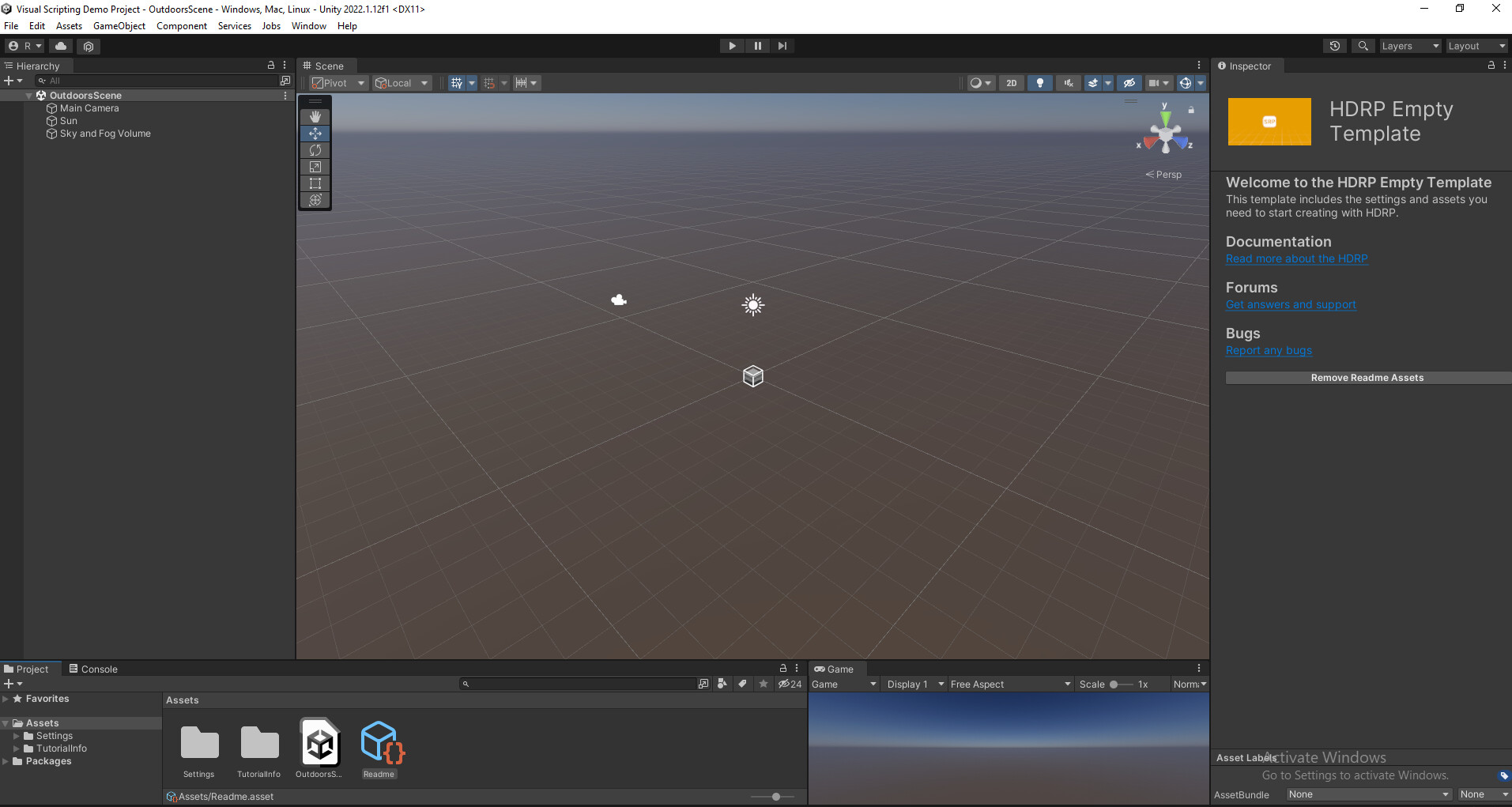This screenshot has width=1512, height=807.
Task: Click the Pause button
Action: (757, 46)
